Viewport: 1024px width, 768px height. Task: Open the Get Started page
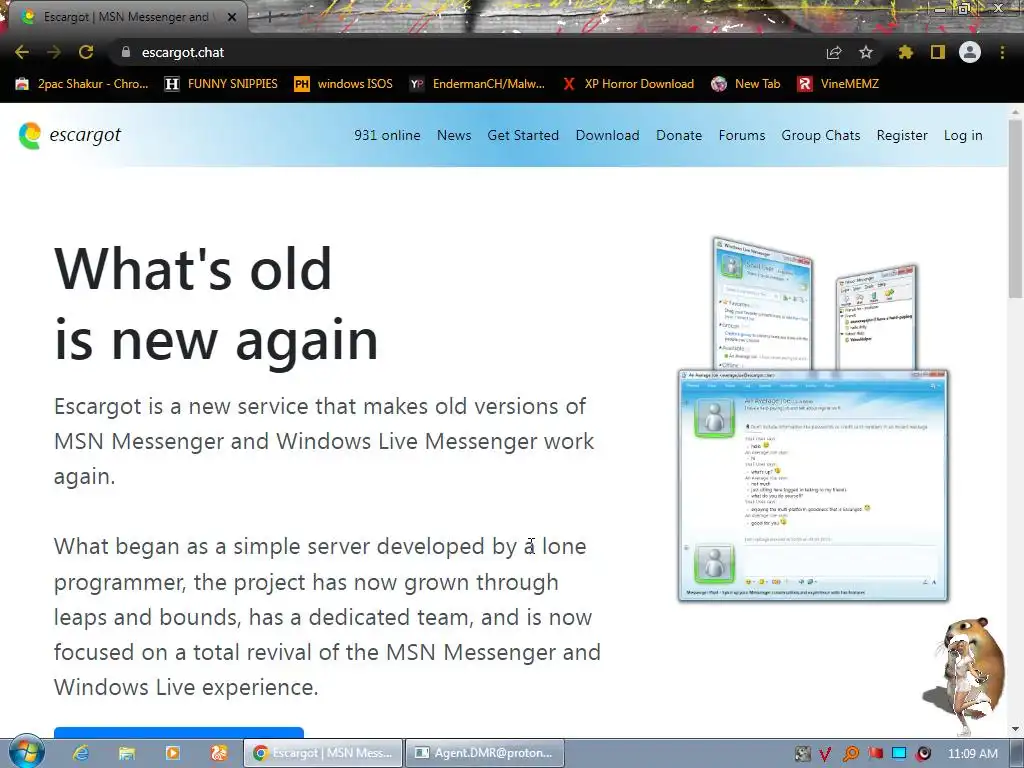point(523,135)
